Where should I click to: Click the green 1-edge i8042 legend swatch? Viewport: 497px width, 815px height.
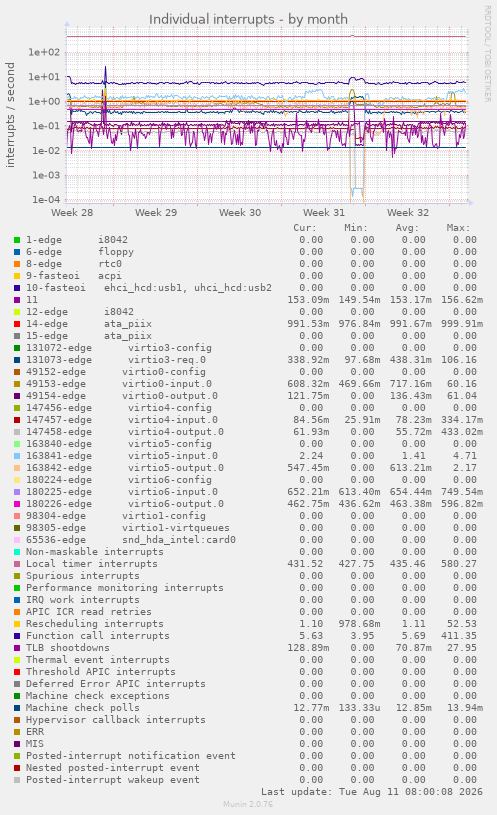[x=17, y=240]
